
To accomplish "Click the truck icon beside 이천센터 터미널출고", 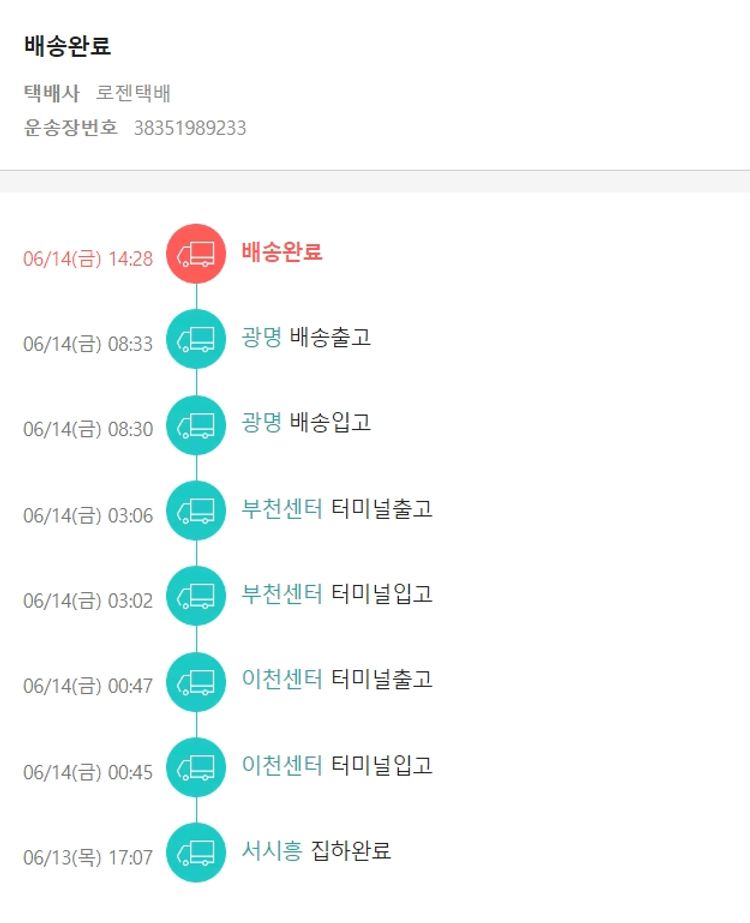I will point(196,682).
